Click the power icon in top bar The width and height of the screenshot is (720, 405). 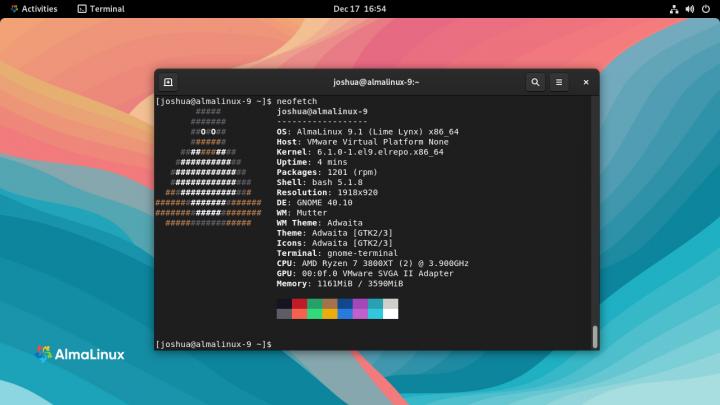pos(706,8)
